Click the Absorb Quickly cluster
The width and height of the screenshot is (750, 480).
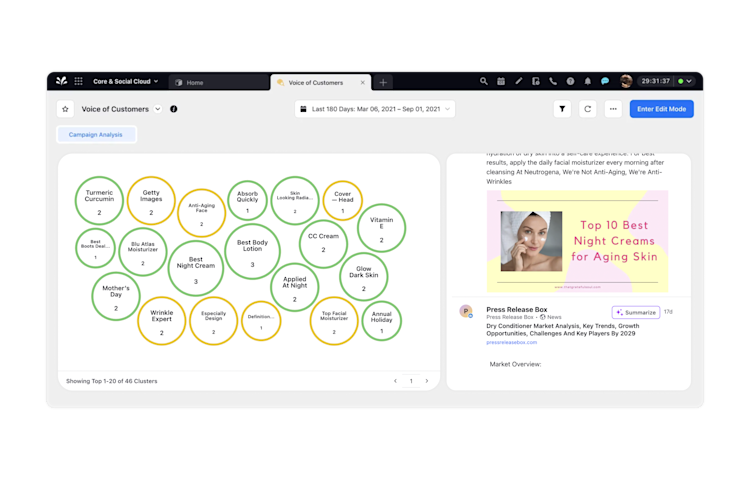point(247,200)
